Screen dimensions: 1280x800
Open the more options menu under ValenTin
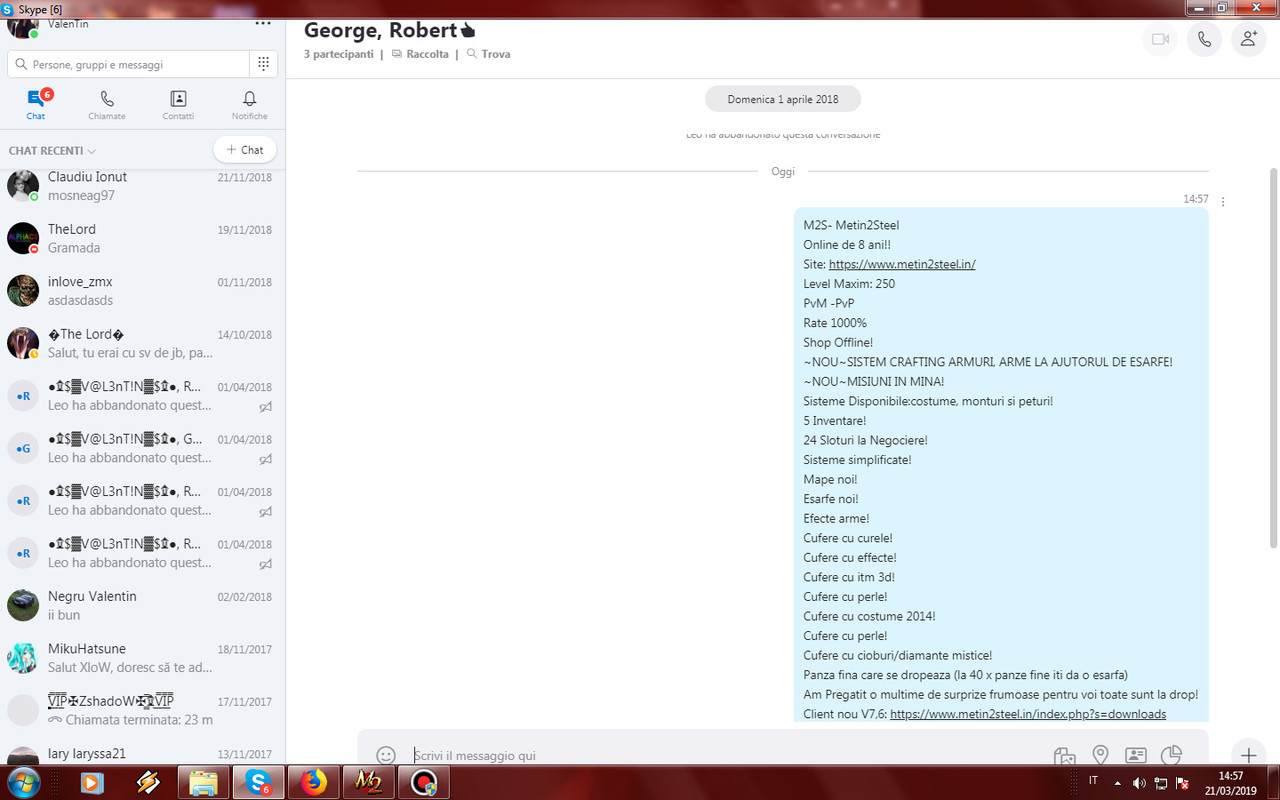click(263, 23)
